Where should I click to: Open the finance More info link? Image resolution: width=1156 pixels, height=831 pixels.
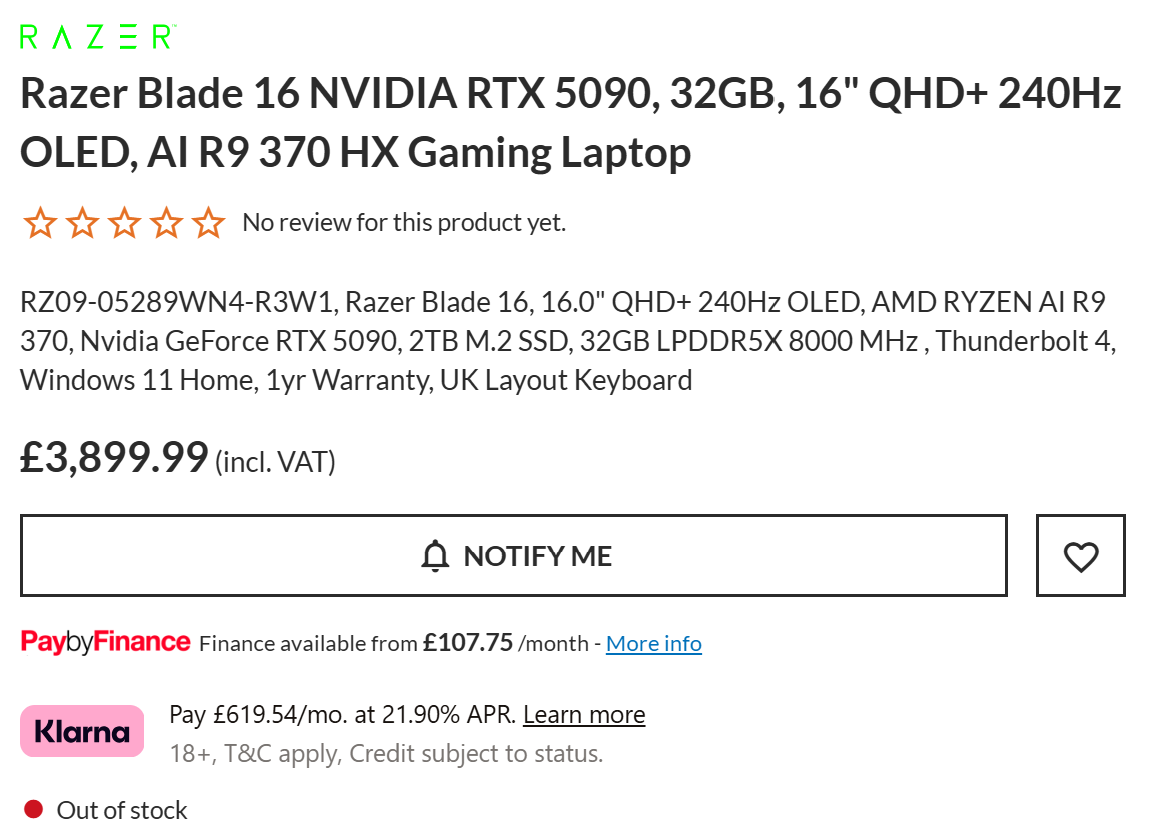pos(654,643)
